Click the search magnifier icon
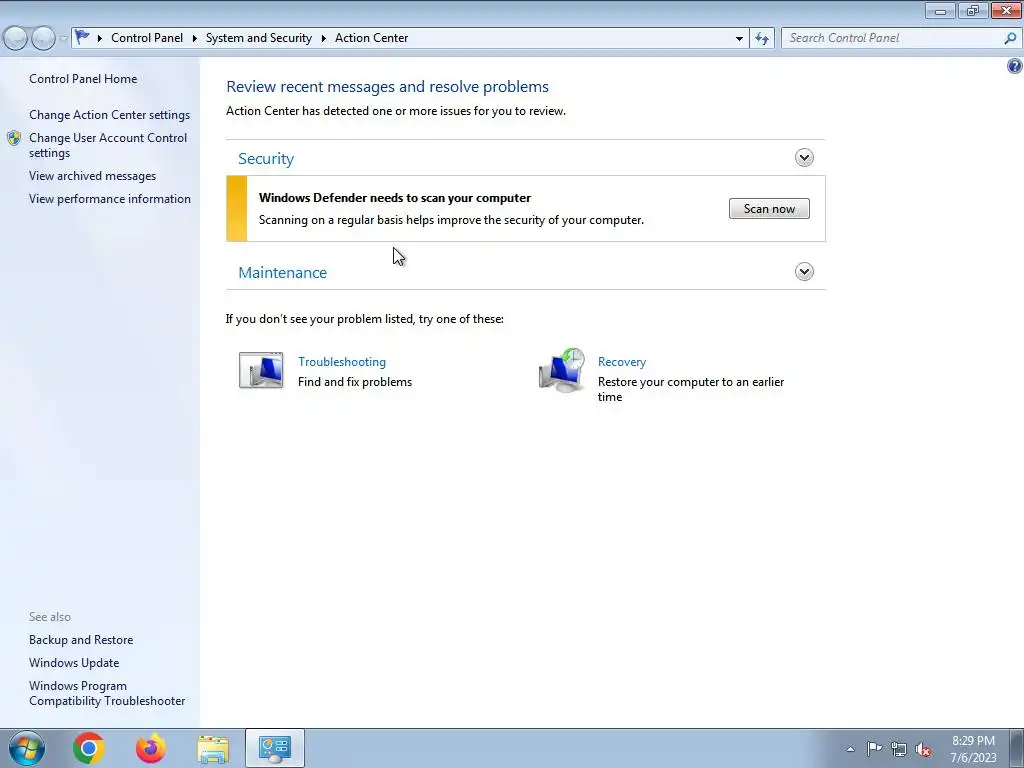This screenshot has width=1024, height=768. [1010, 39]
